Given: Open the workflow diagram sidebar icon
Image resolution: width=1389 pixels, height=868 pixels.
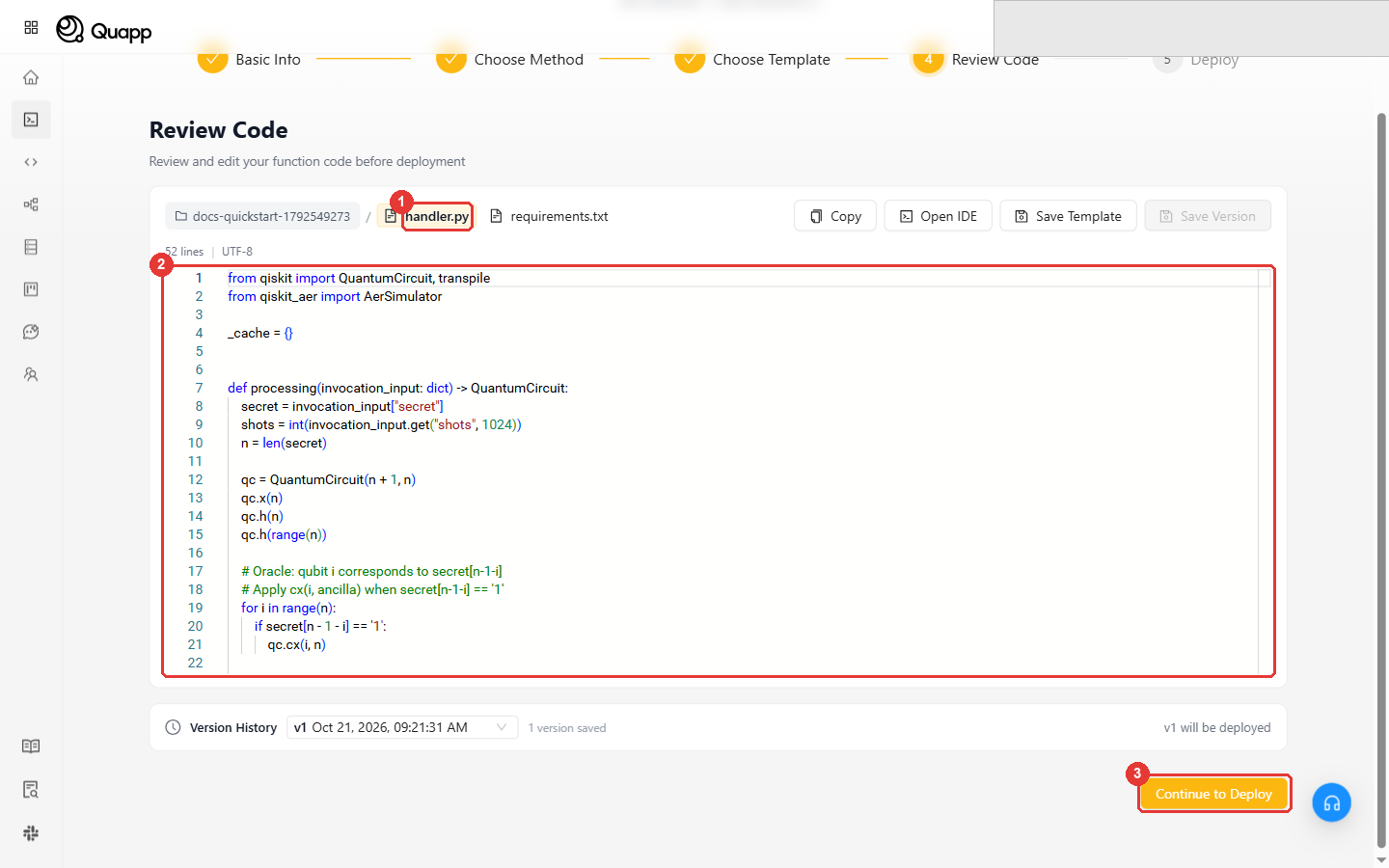Looking at the screenshot, I should (31, 204).
